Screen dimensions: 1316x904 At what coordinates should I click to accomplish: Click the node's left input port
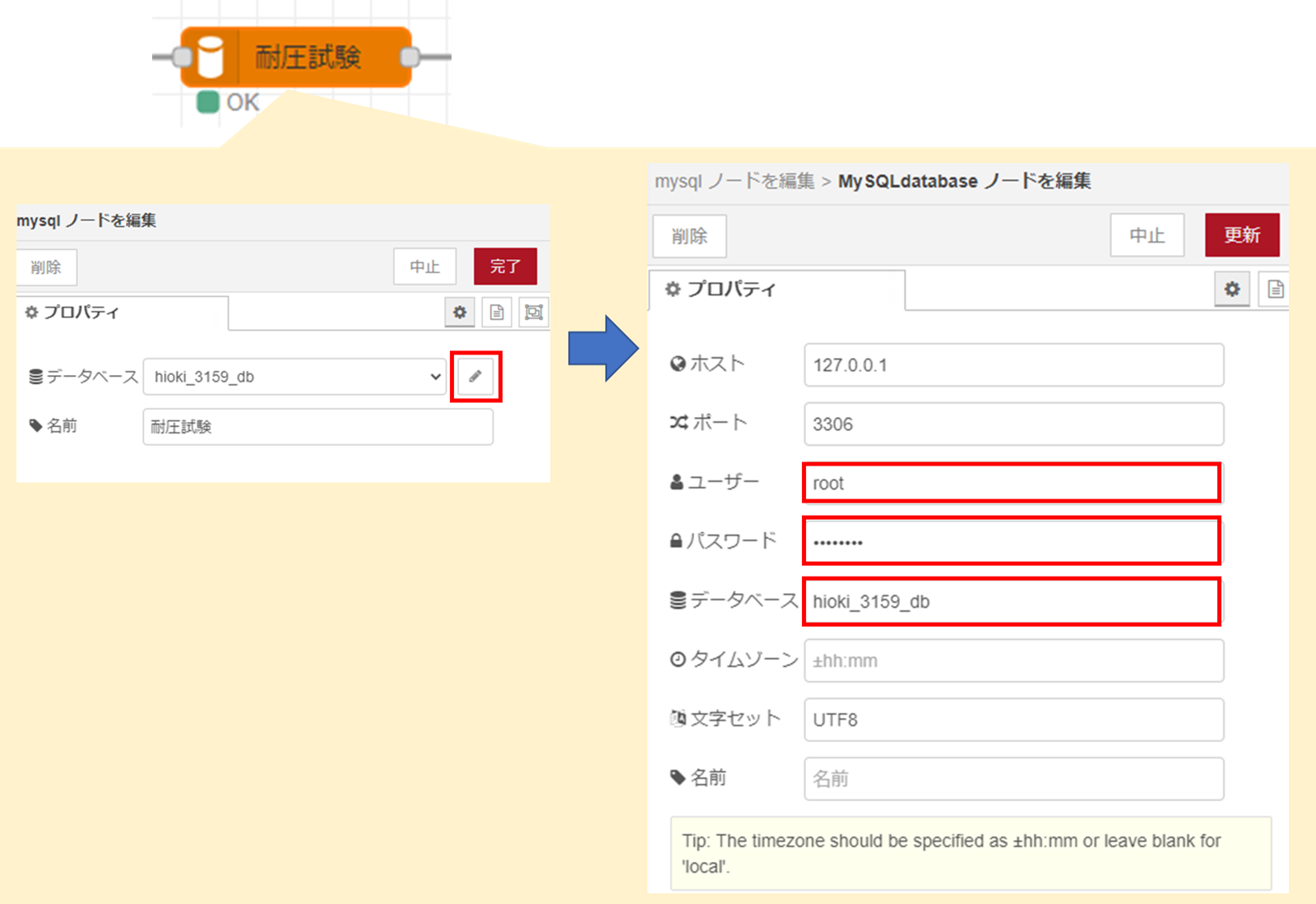pyautogui.click(x=182, y=57)
